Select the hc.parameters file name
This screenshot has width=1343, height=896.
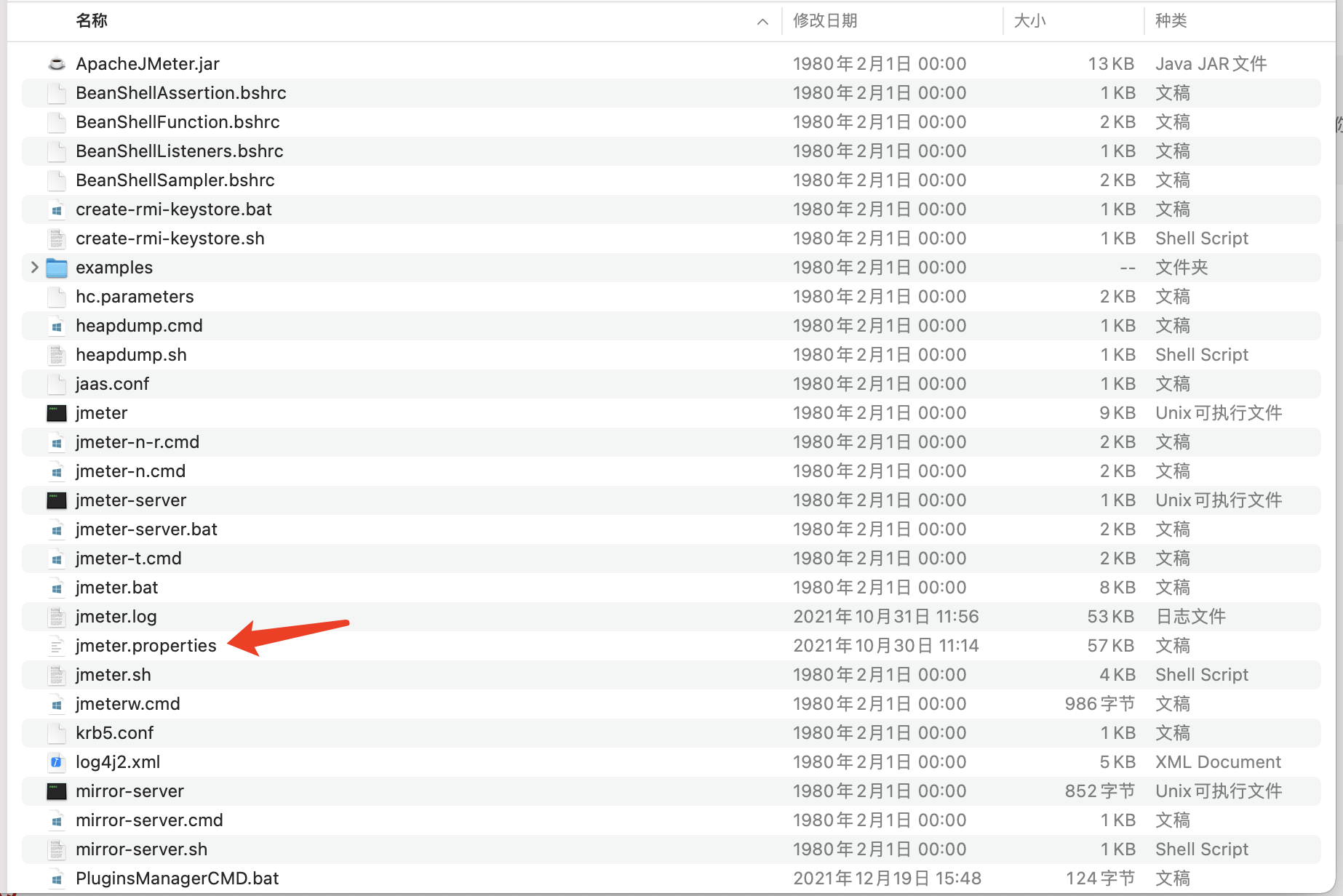[135, 297]
